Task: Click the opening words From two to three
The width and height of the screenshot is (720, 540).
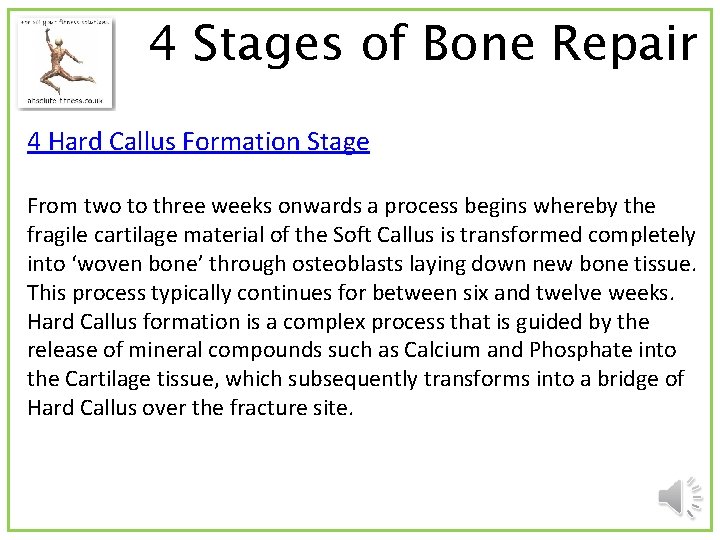Action: pos(116,206)
